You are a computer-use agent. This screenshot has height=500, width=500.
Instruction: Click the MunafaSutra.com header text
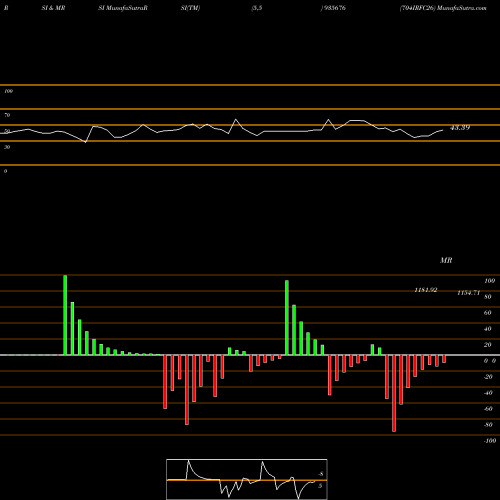pyautogui.click(x=462, y=8)
